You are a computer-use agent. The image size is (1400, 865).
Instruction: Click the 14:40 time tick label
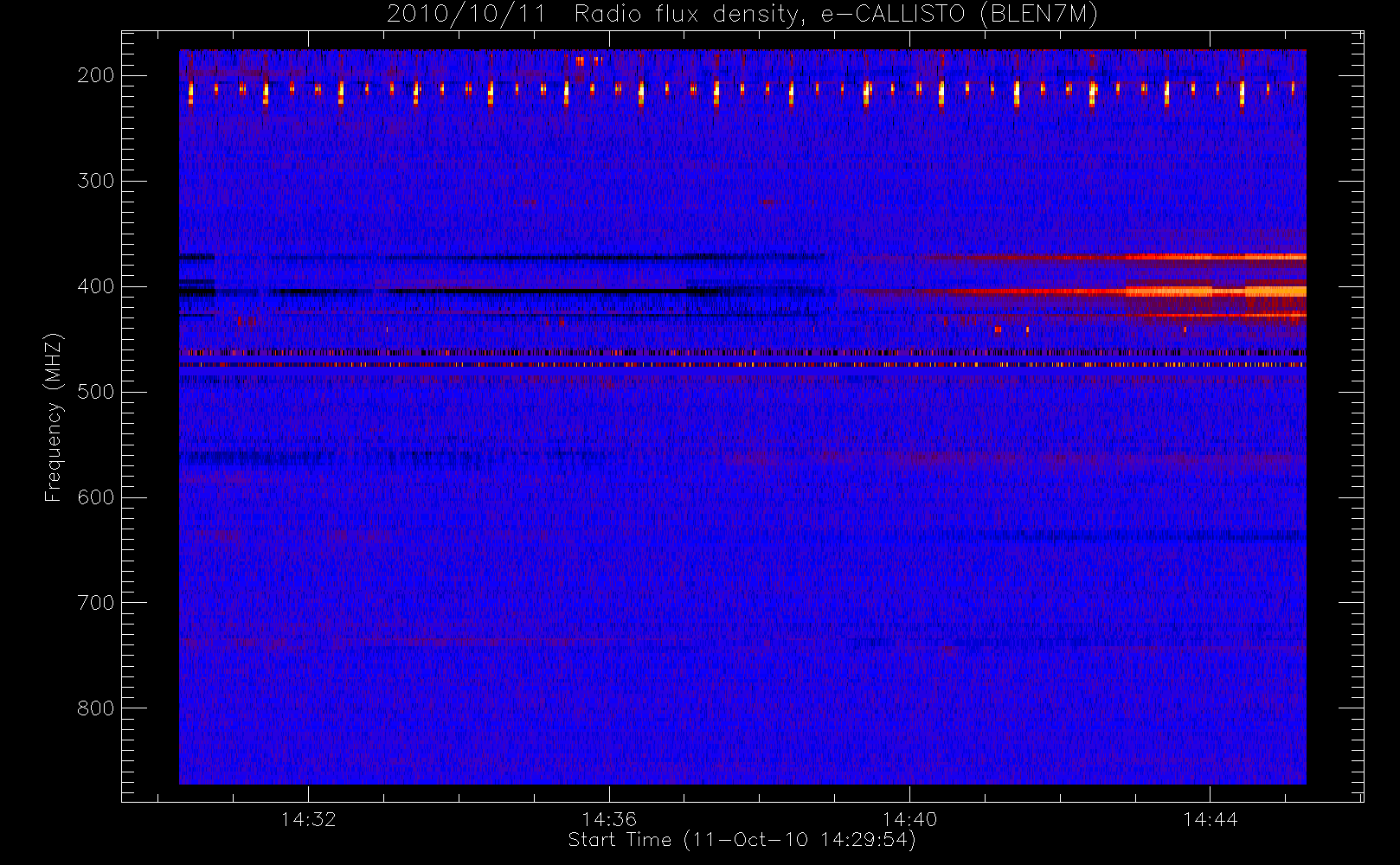[909, 819]
